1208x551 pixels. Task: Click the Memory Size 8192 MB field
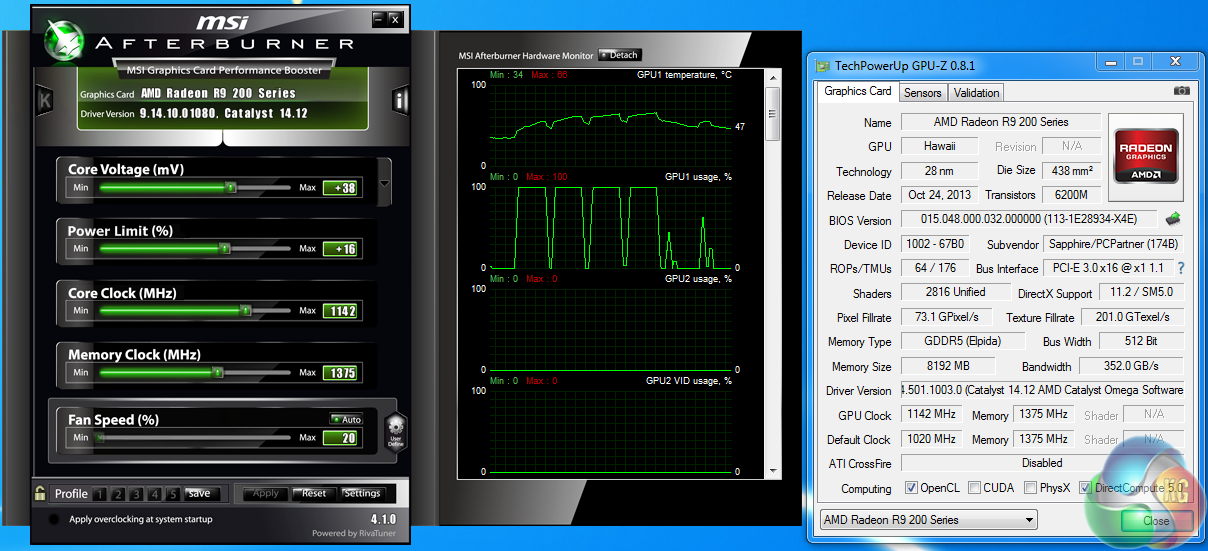tap(950, 366)
